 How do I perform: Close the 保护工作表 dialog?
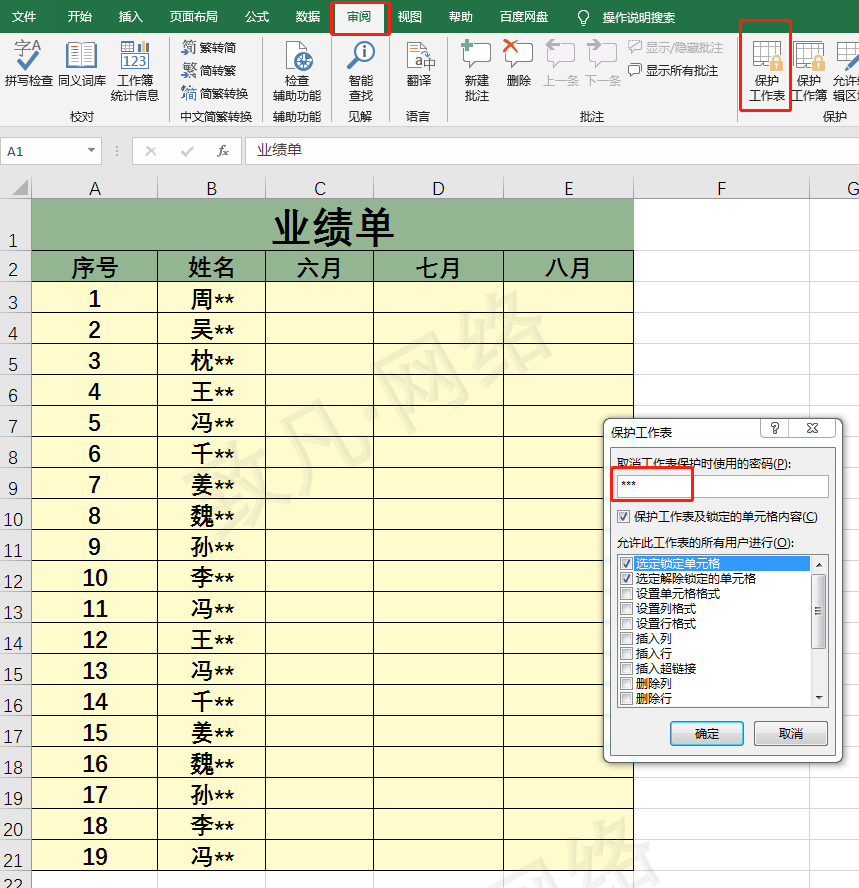(x=812, y=429)
